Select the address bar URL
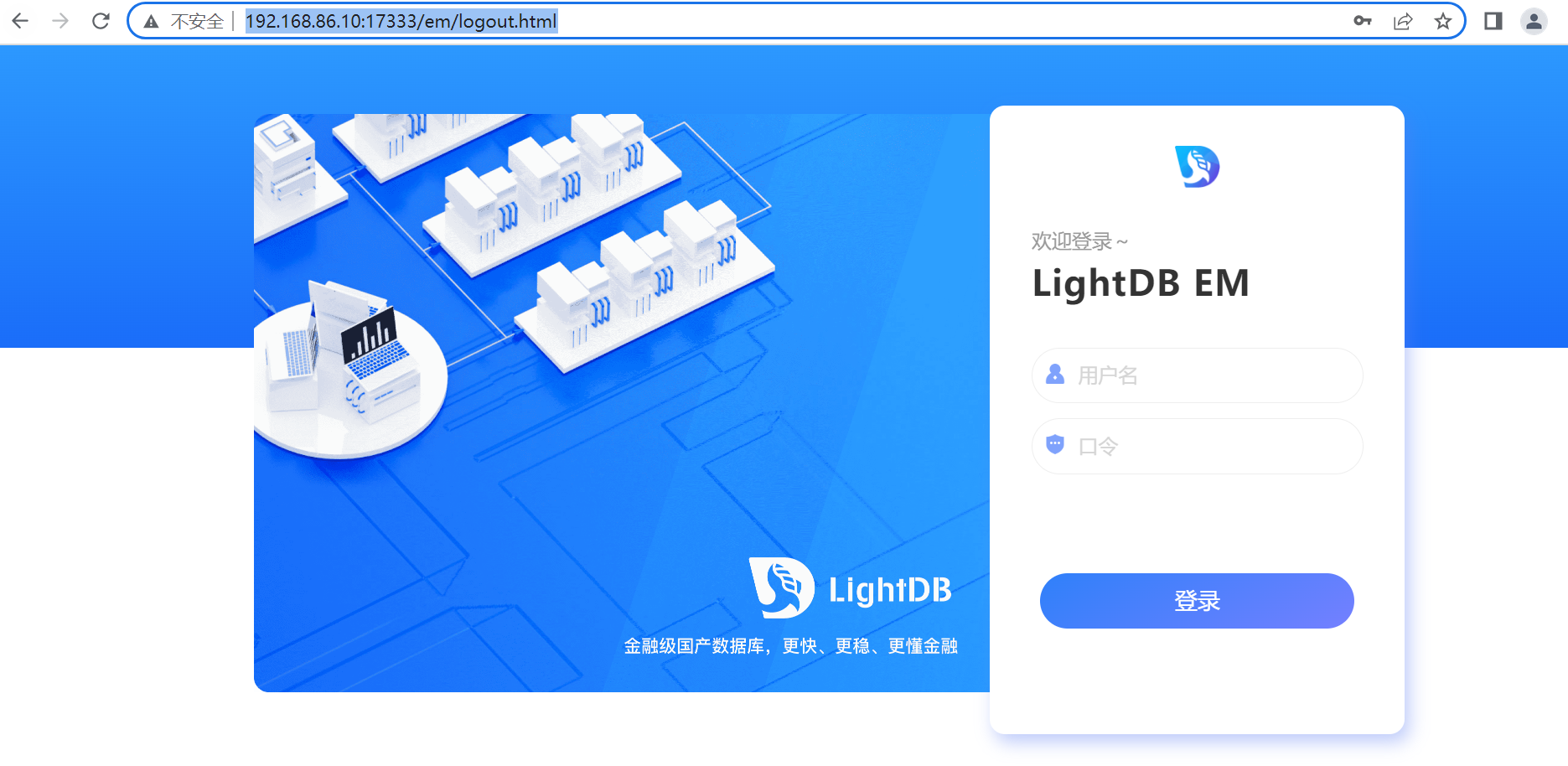The height and width of the screenshot is (766, 1568). 401,21
